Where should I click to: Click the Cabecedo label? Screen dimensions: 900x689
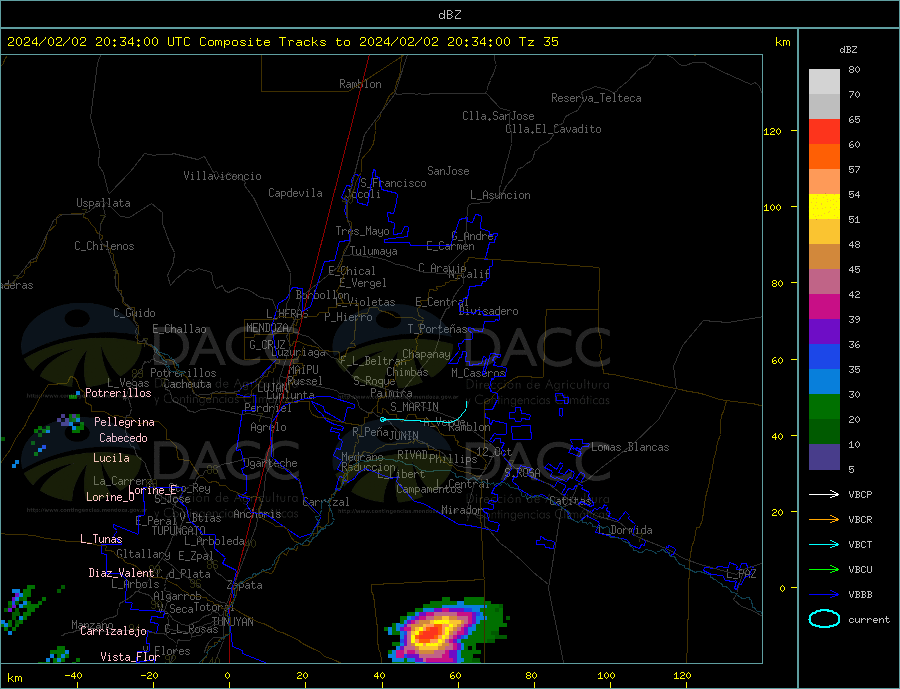pos(123,438)
